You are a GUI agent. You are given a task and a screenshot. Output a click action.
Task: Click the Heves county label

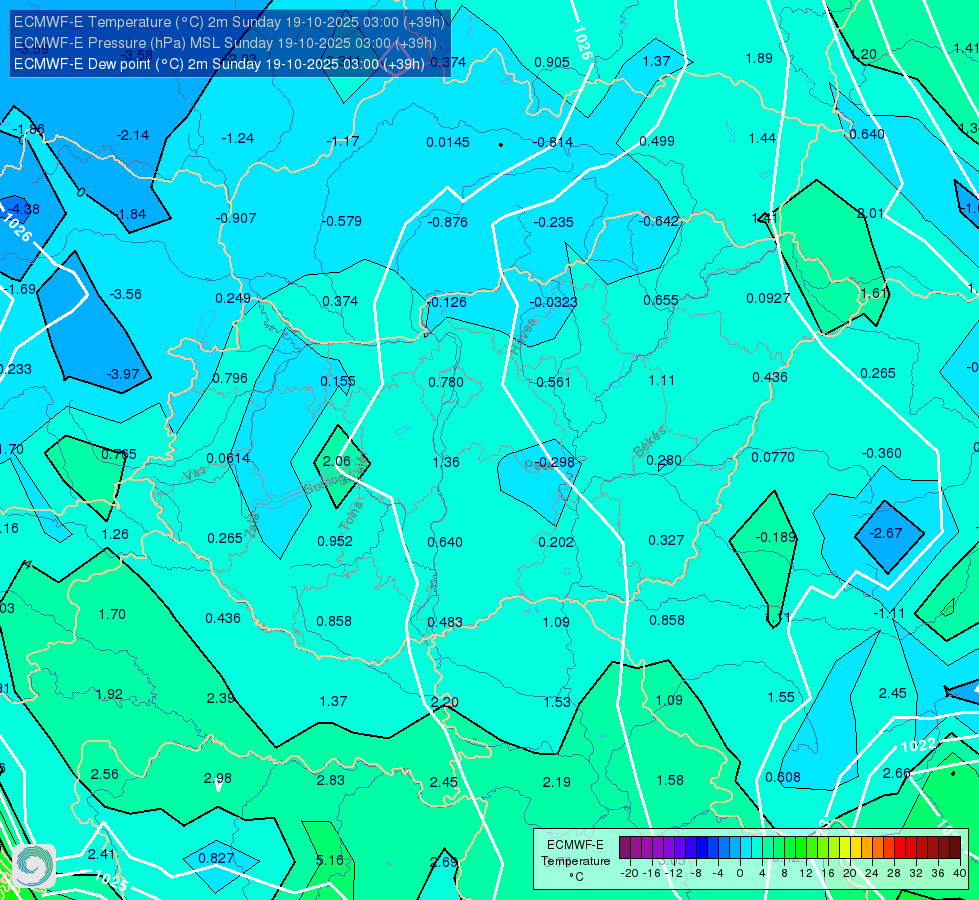coord(523,337)
